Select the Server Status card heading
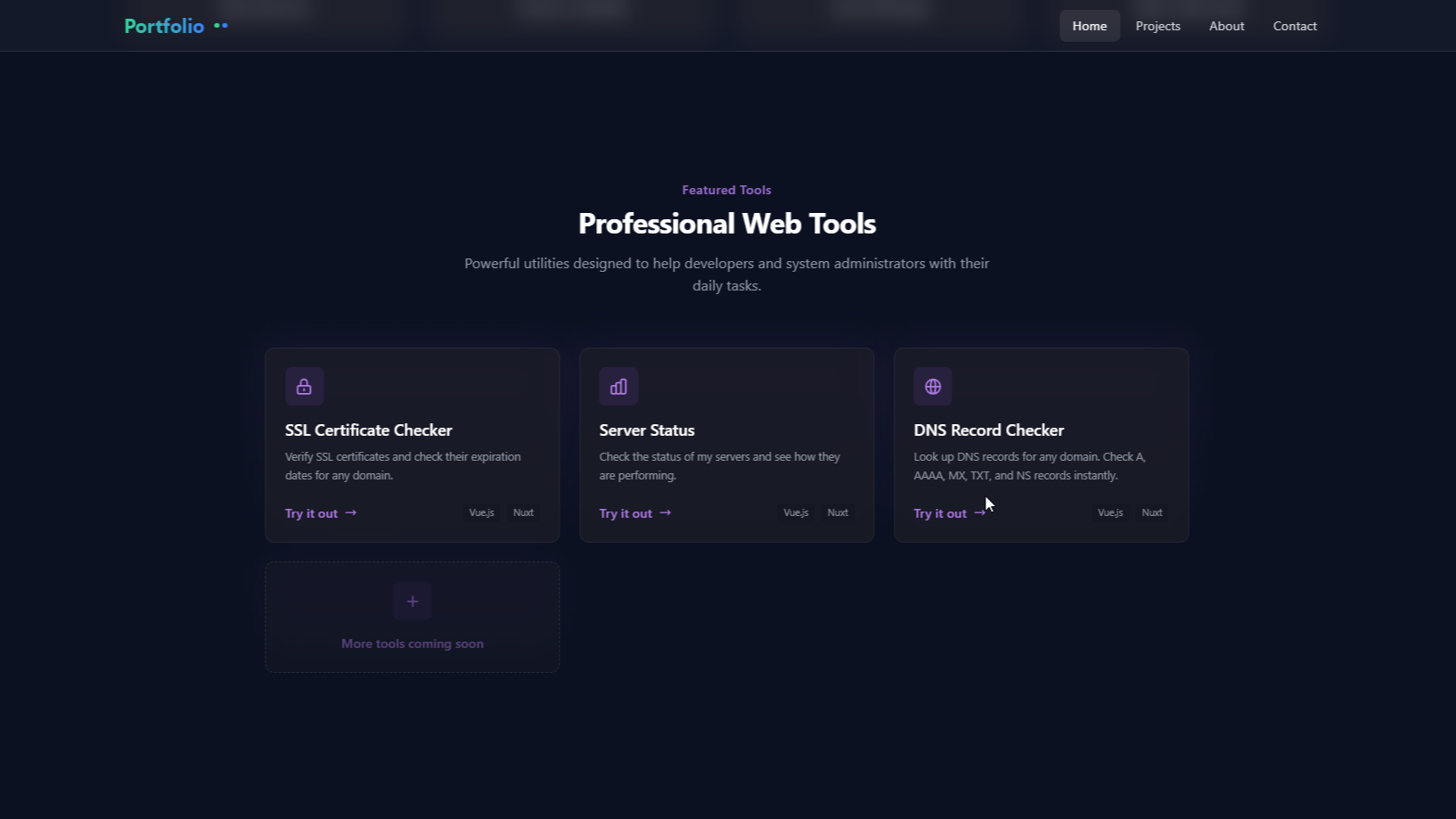Viewport: 1456px width, 819px height. point(647,430)
